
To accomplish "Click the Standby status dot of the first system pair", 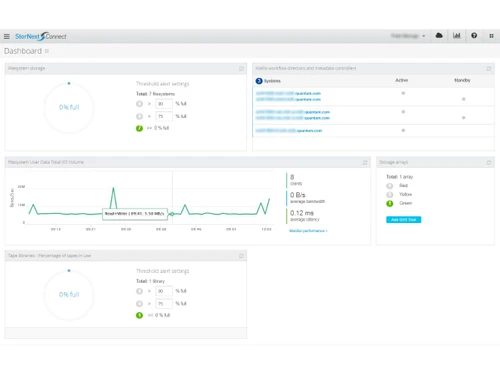I will click(x=463, y=99).
